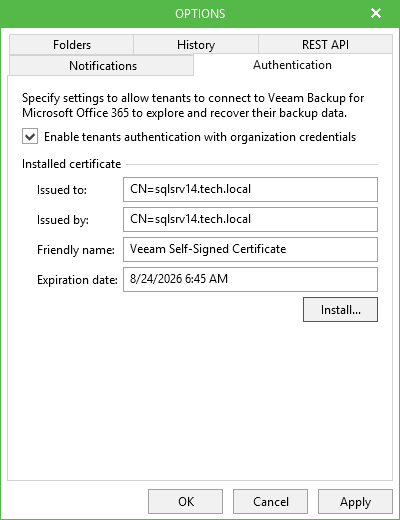Cancel the Options dialog
This screenshot has height=520, width=400.
pos(271,501)
